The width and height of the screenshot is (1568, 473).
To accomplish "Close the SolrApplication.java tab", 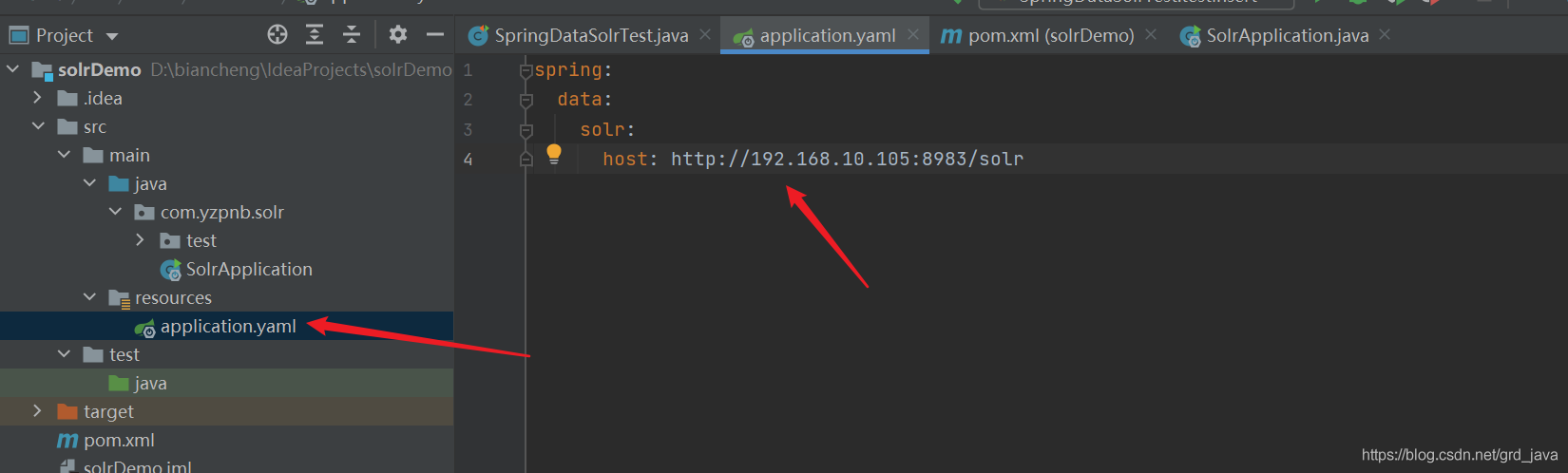I will pos(1385,34).
